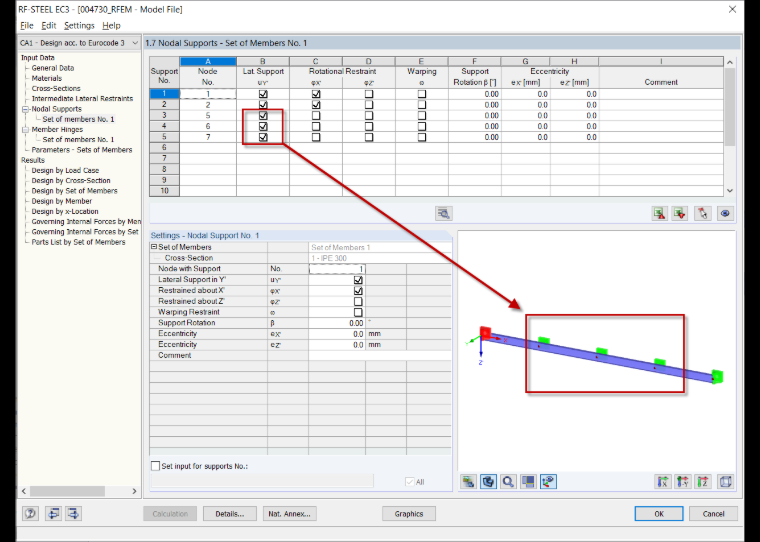Toggle Lateral Support in Y' settings checkbox
Viewport: 760px width, 542px height.
(358, 280)
